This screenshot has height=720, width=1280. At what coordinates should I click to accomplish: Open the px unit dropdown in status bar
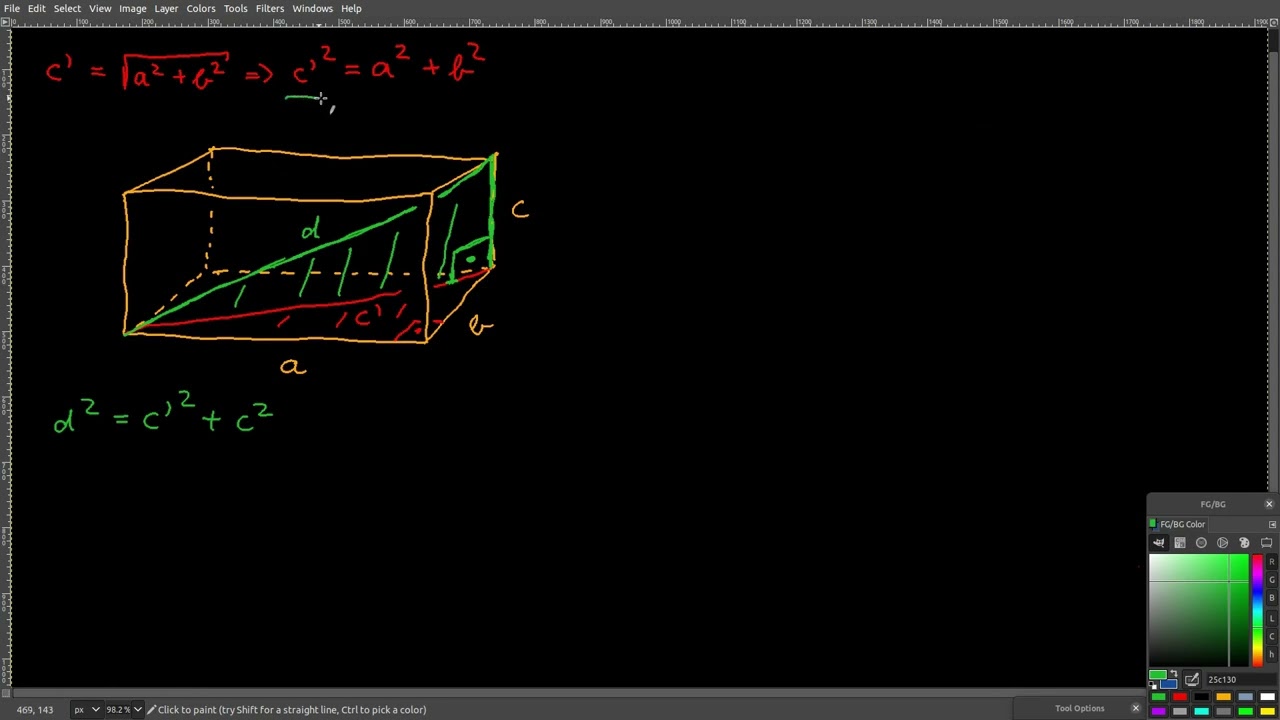(86, 710)
